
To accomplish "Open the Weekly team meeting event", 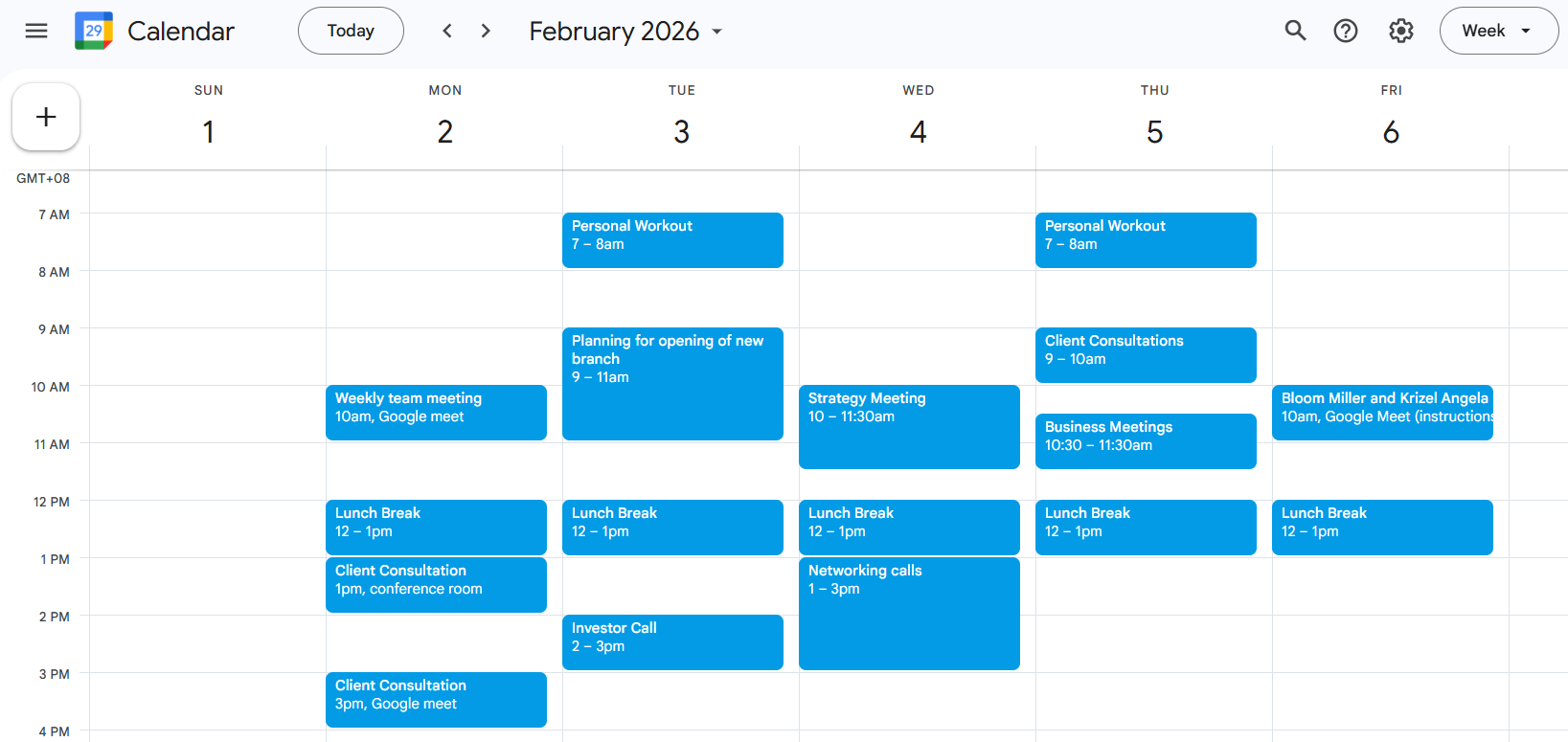I will click(x=436, y=412).
